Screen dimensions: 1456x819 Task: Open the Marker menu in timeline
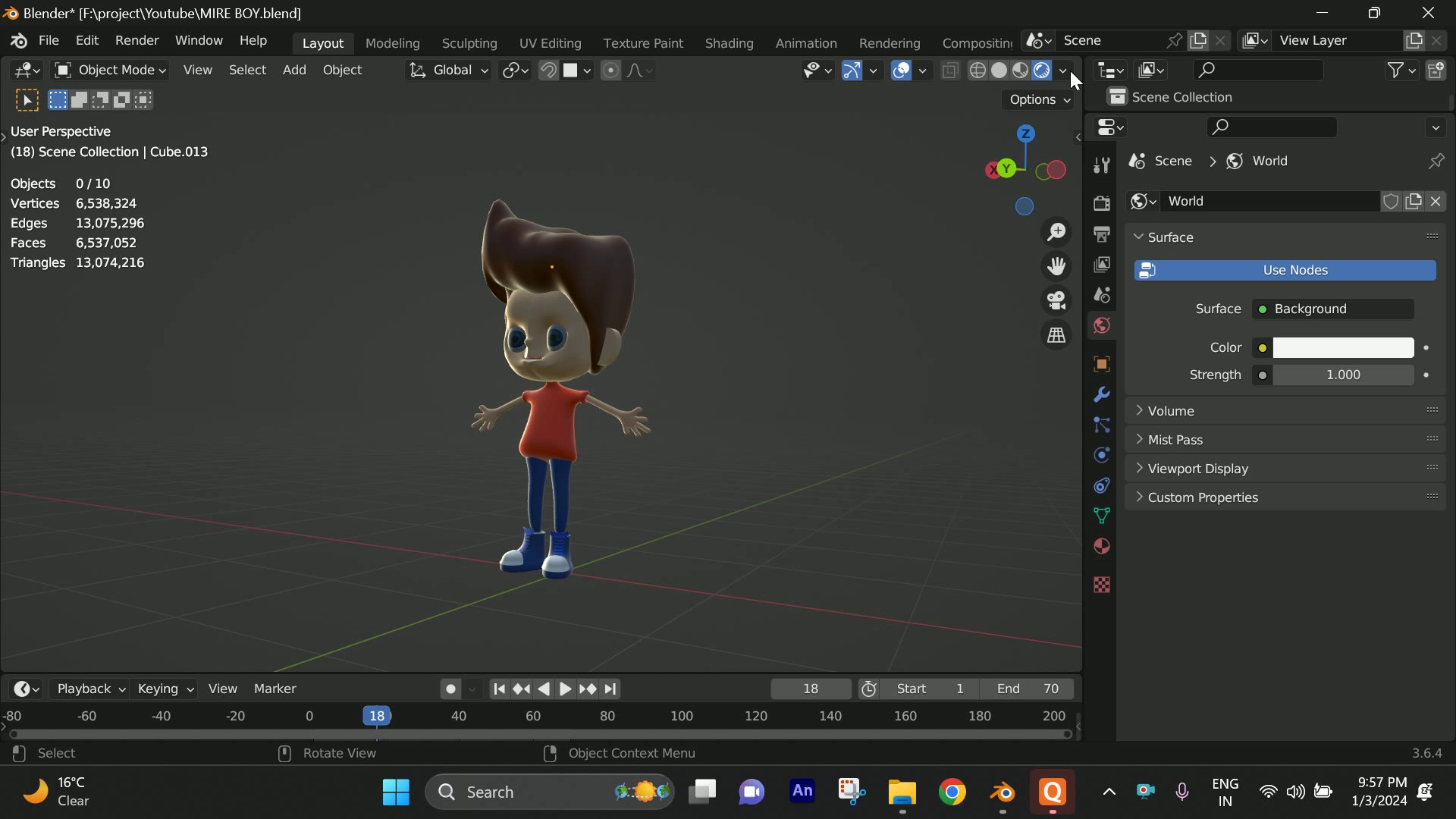click(x=275, y=689)
